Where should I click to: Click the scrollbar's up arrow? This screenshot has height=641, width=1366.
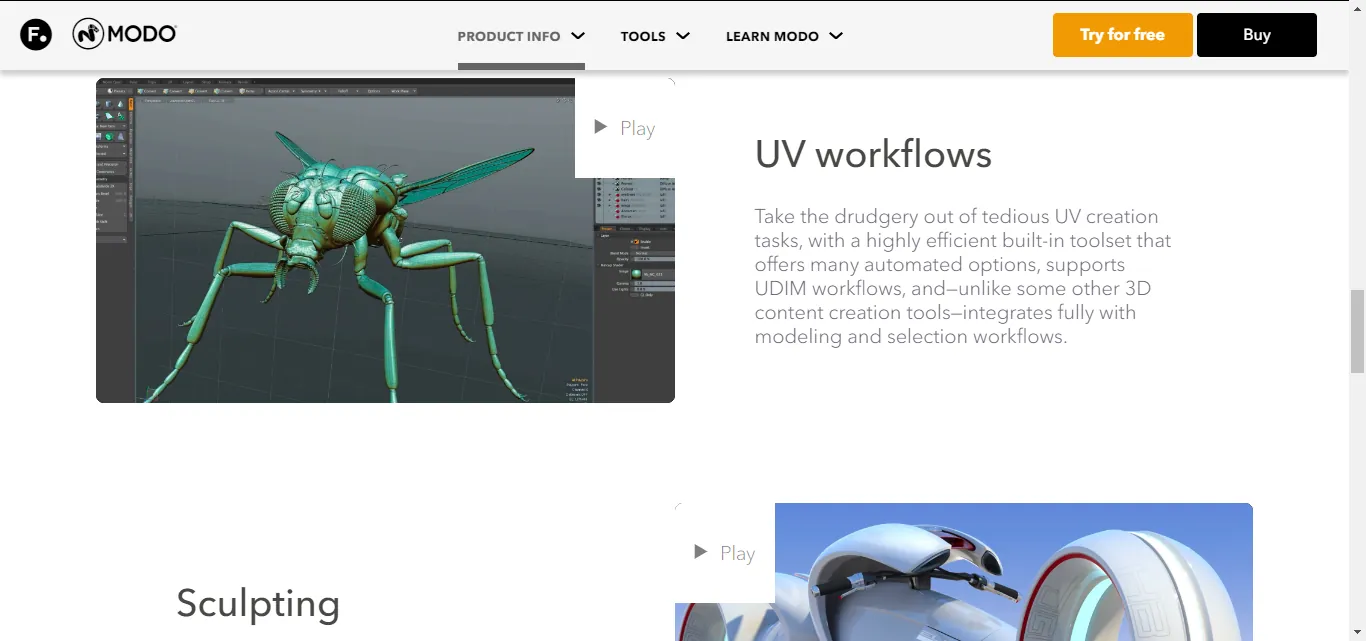1357,8
